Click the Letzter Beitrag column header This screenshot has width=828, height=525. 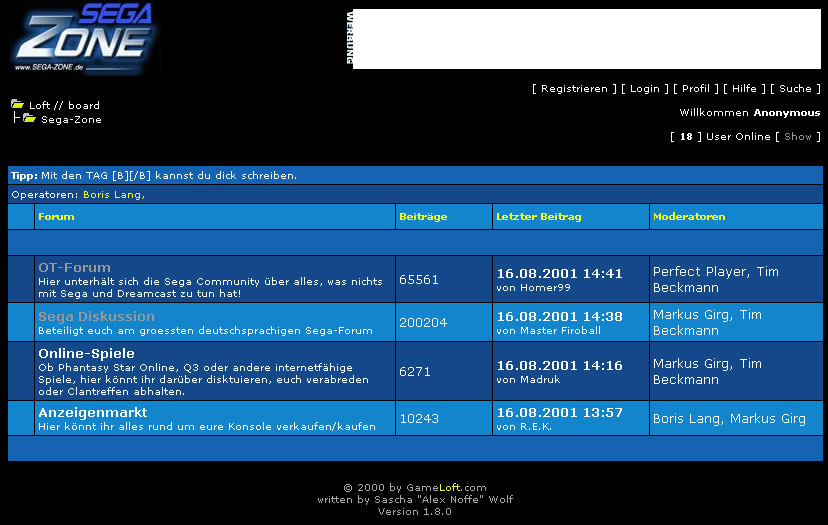coord(539,217)
